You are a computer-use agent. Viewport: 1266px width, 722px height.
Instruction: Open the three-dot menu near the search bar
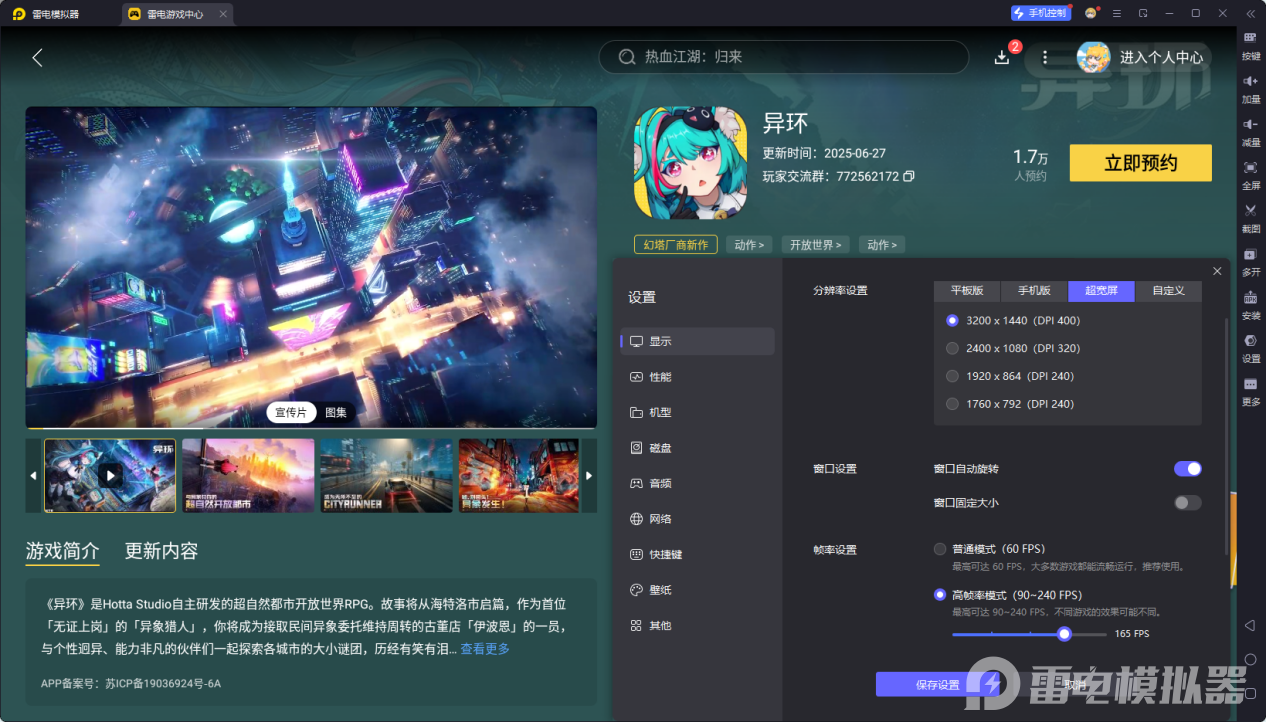coord(1045,57)
